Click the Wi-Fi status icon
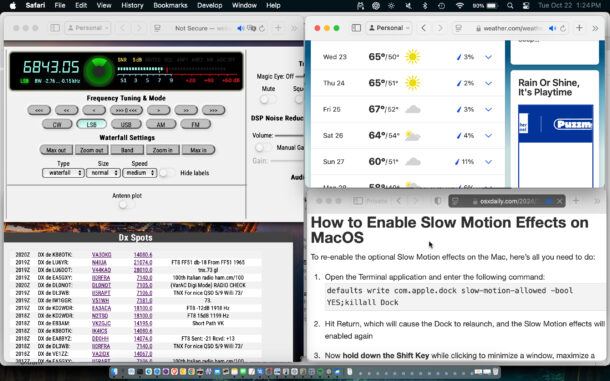The image size is (610, 381). pos(459,5)
